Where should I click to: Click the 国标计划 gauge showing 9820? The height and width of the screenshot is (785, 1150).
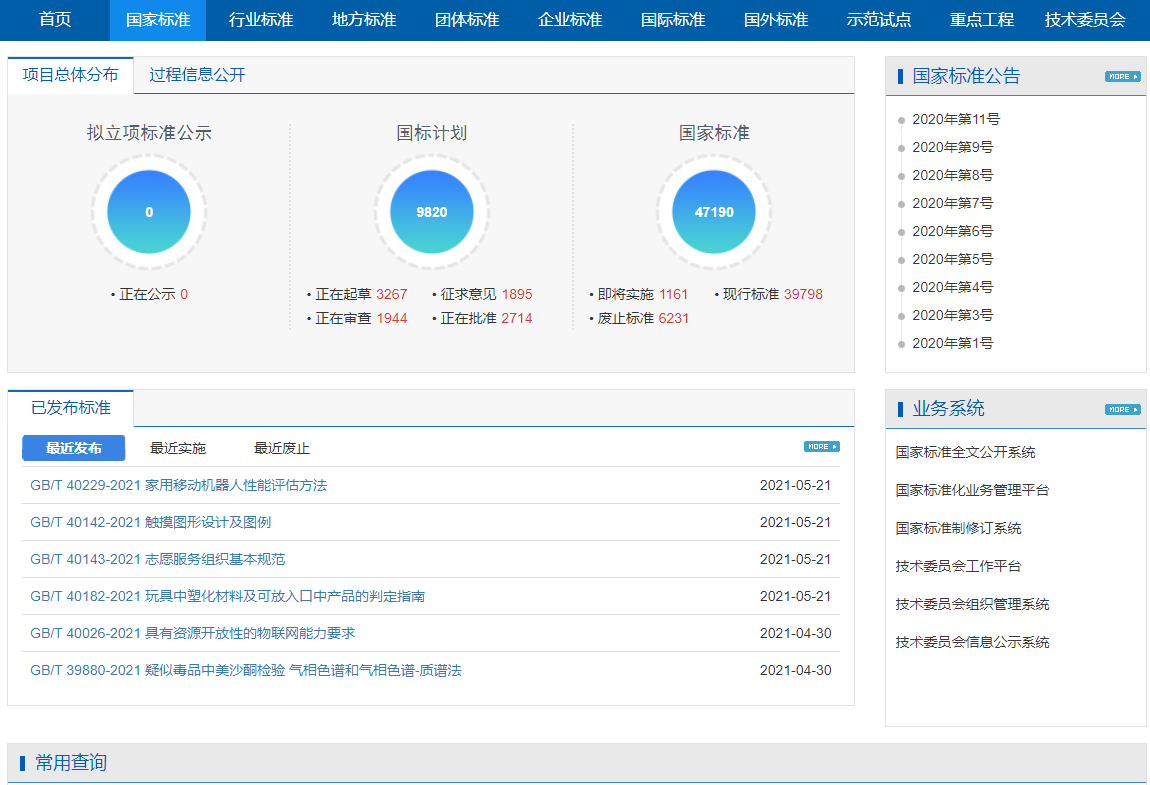point(431,212)
